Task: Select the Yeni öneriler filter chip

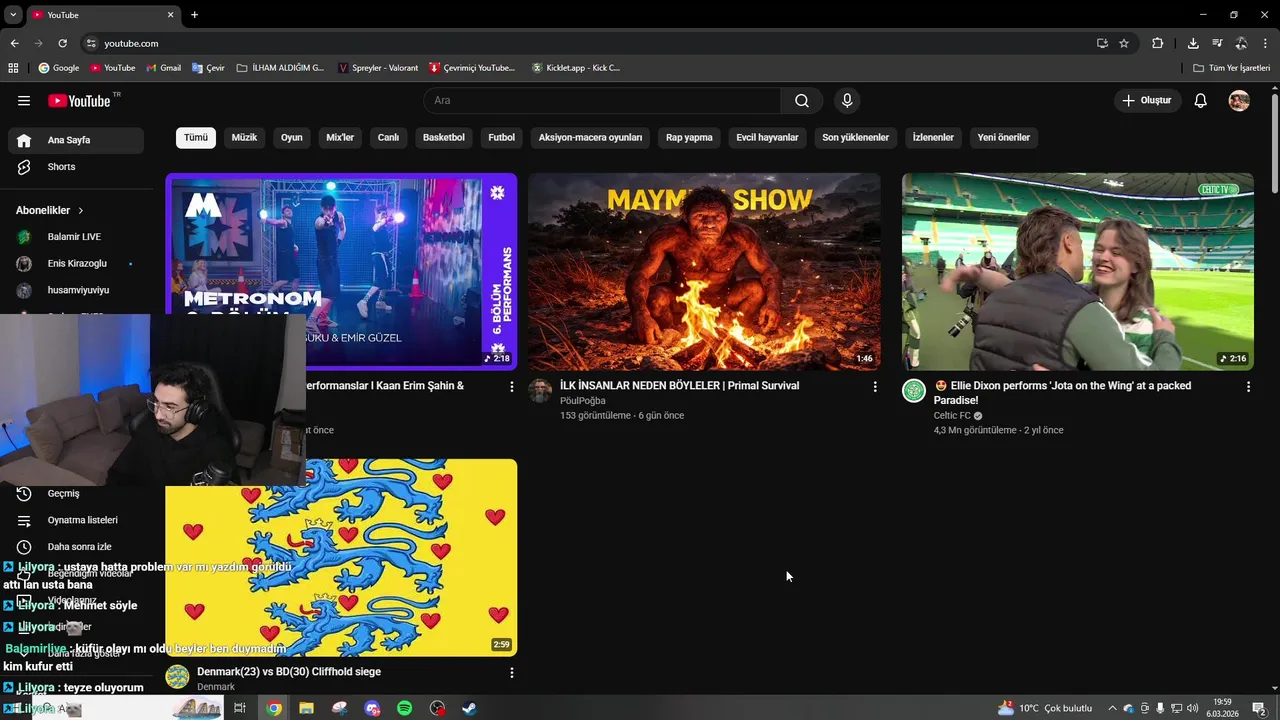Action: (1004, 138)
